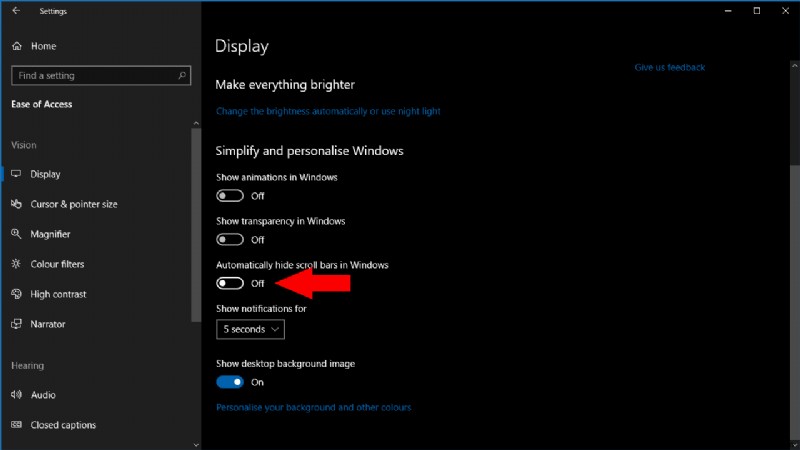800x450 pixels.
Task: Click the Vision section heading
Action: 24,145
